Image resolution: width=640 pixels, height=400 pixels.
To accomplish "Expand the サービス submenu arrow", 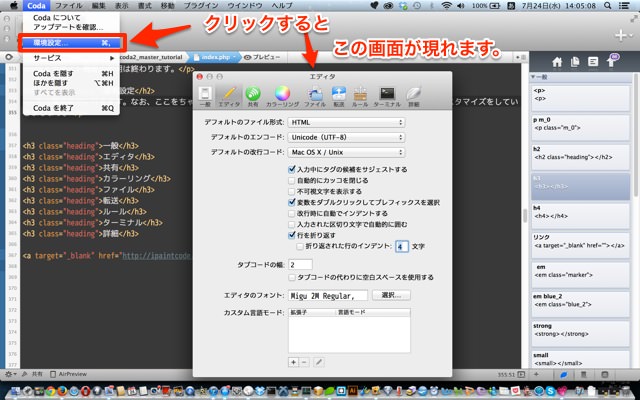I will 112,58.
